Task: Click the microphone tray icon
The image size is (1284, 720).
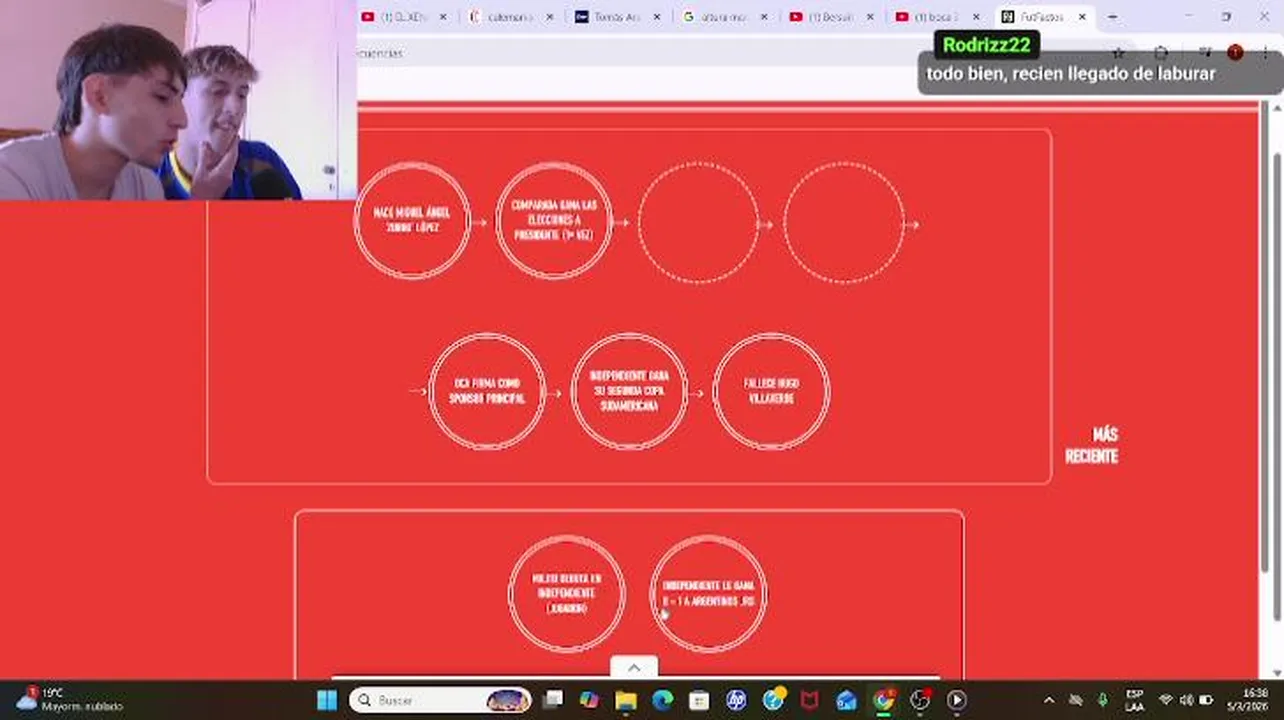Action: coord(1103,700)
